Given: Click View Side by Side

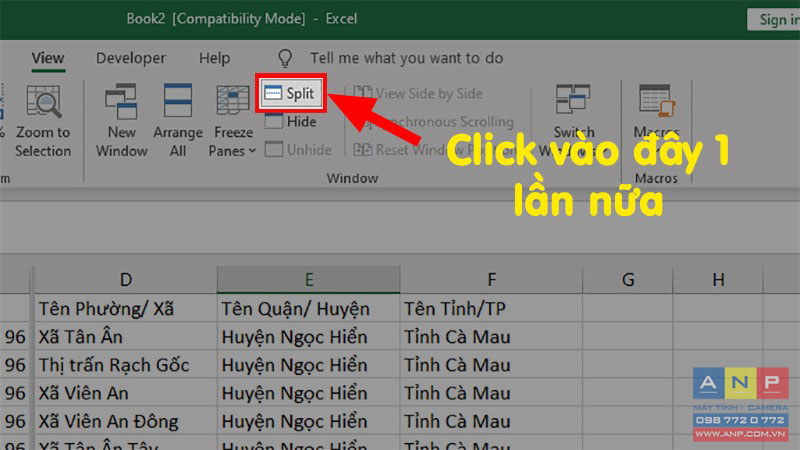Looking at the screenshot, I should (418, 93).
